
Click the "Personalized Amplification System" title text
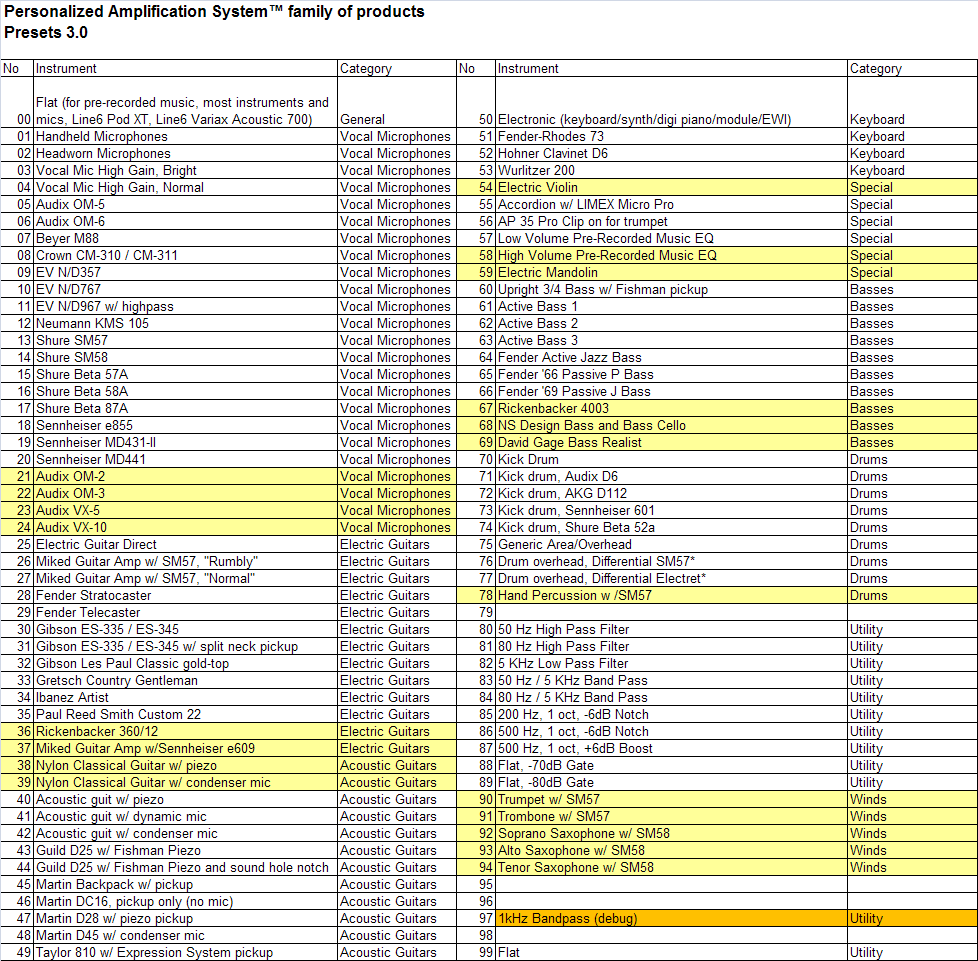point(214,12)
